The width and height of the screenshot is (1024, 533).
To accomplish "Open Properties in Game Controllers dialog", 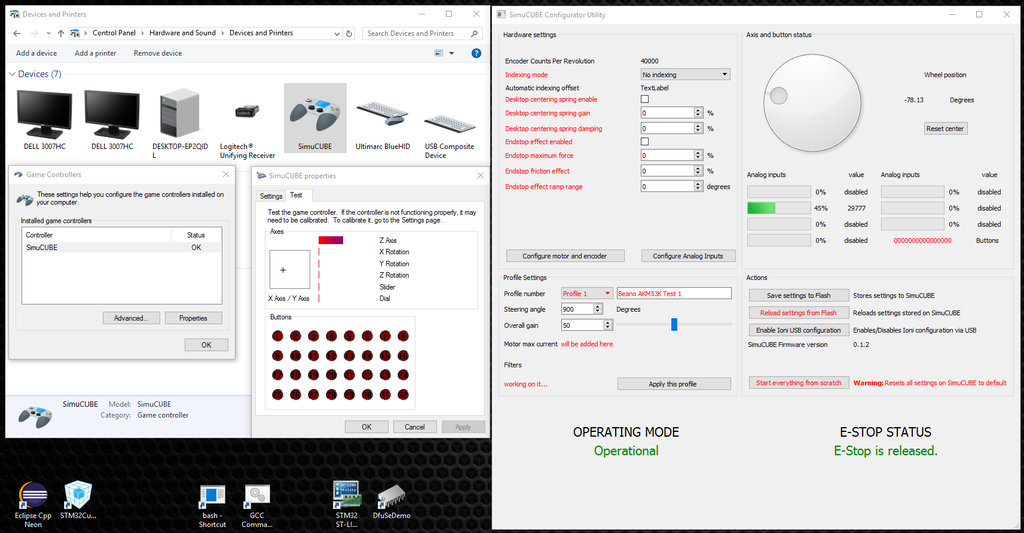I will click(193, 318).
